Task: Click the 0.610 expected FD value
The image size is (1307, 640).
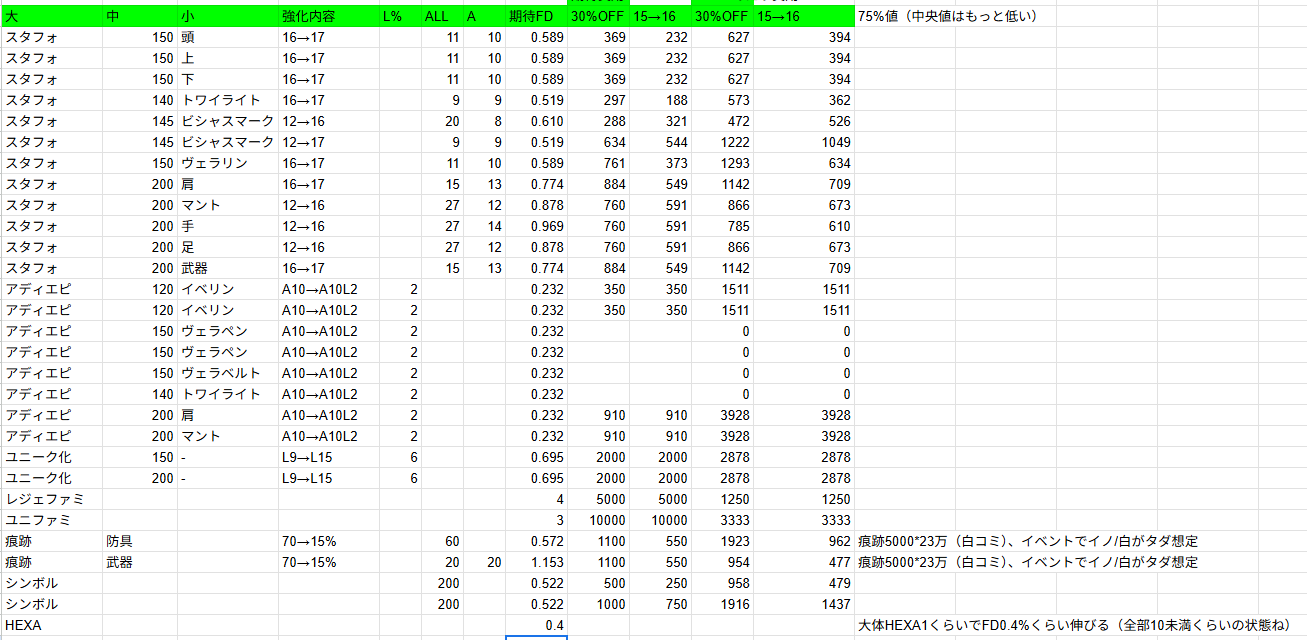Action: 537,121
